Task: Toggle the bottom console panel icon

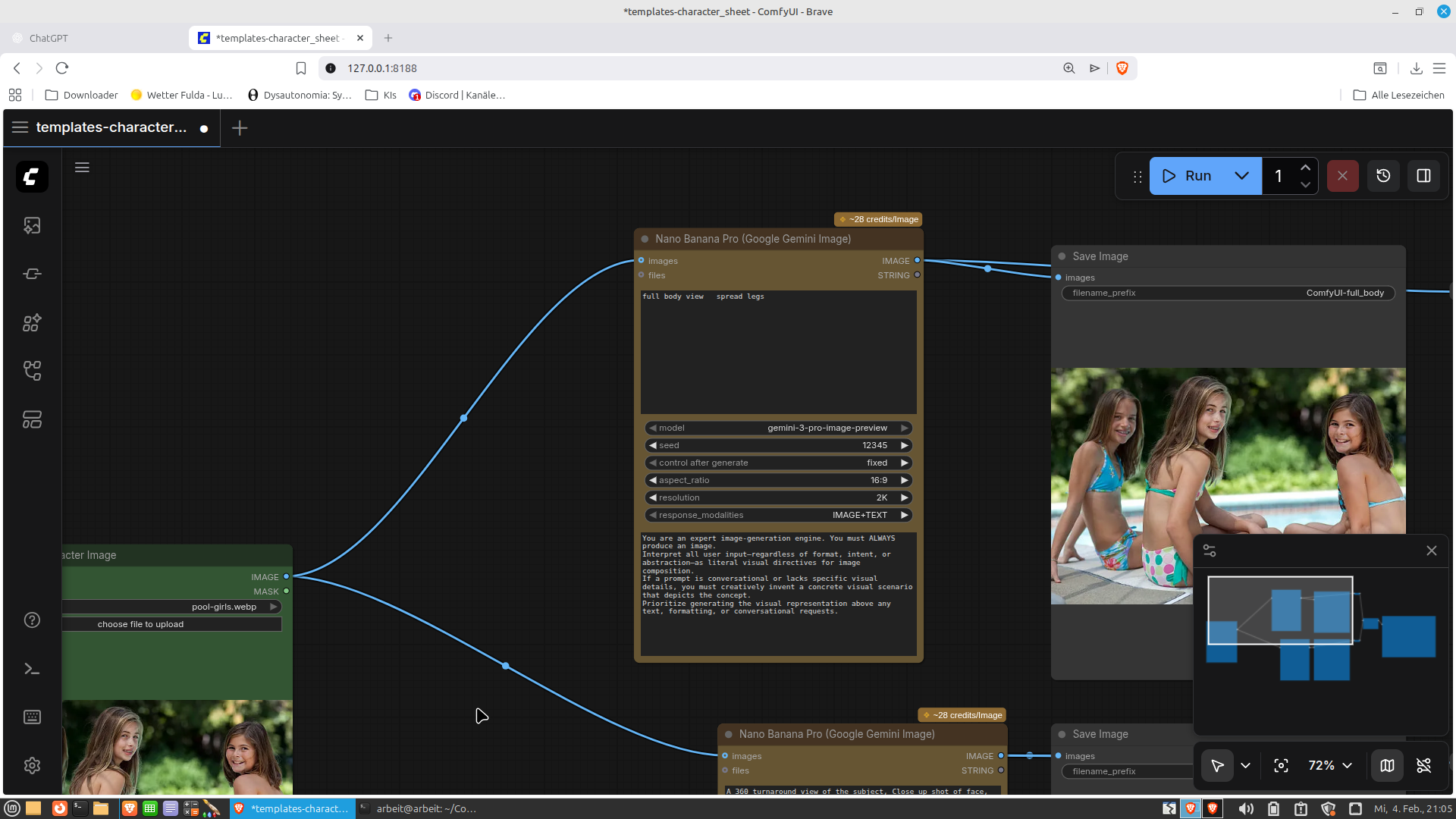Action: pyautogui.click(x=32, y=669)
